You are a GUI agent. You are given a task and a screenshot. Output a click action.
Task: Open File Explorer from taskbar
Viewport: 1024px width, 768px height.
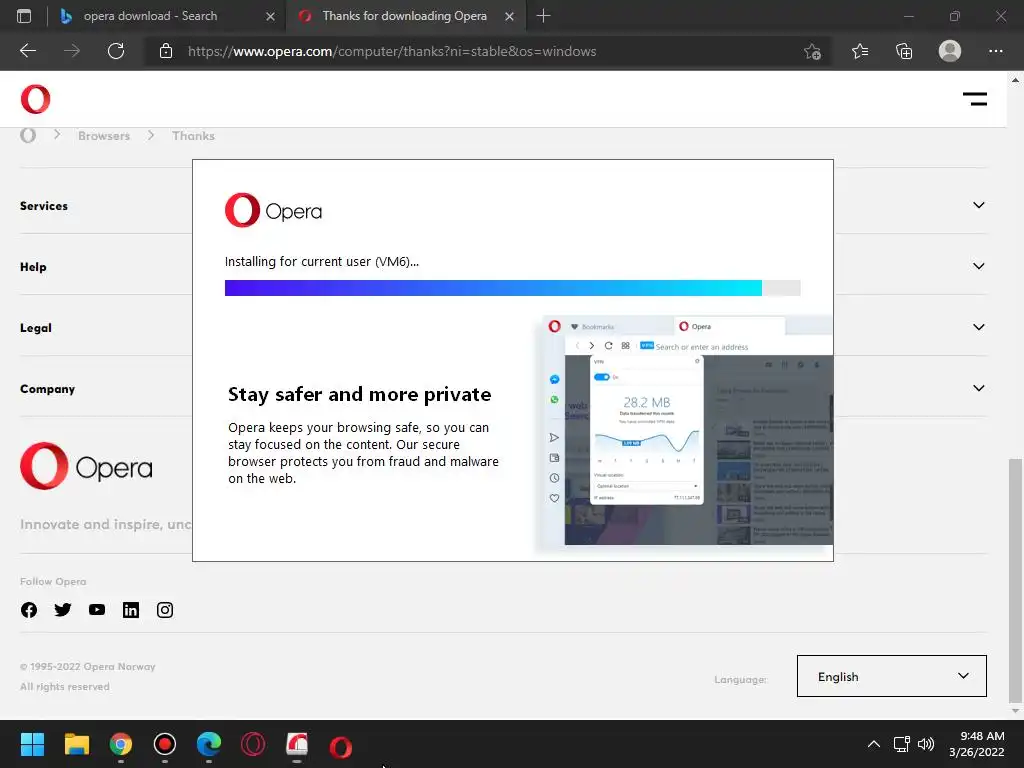(76, 744)
